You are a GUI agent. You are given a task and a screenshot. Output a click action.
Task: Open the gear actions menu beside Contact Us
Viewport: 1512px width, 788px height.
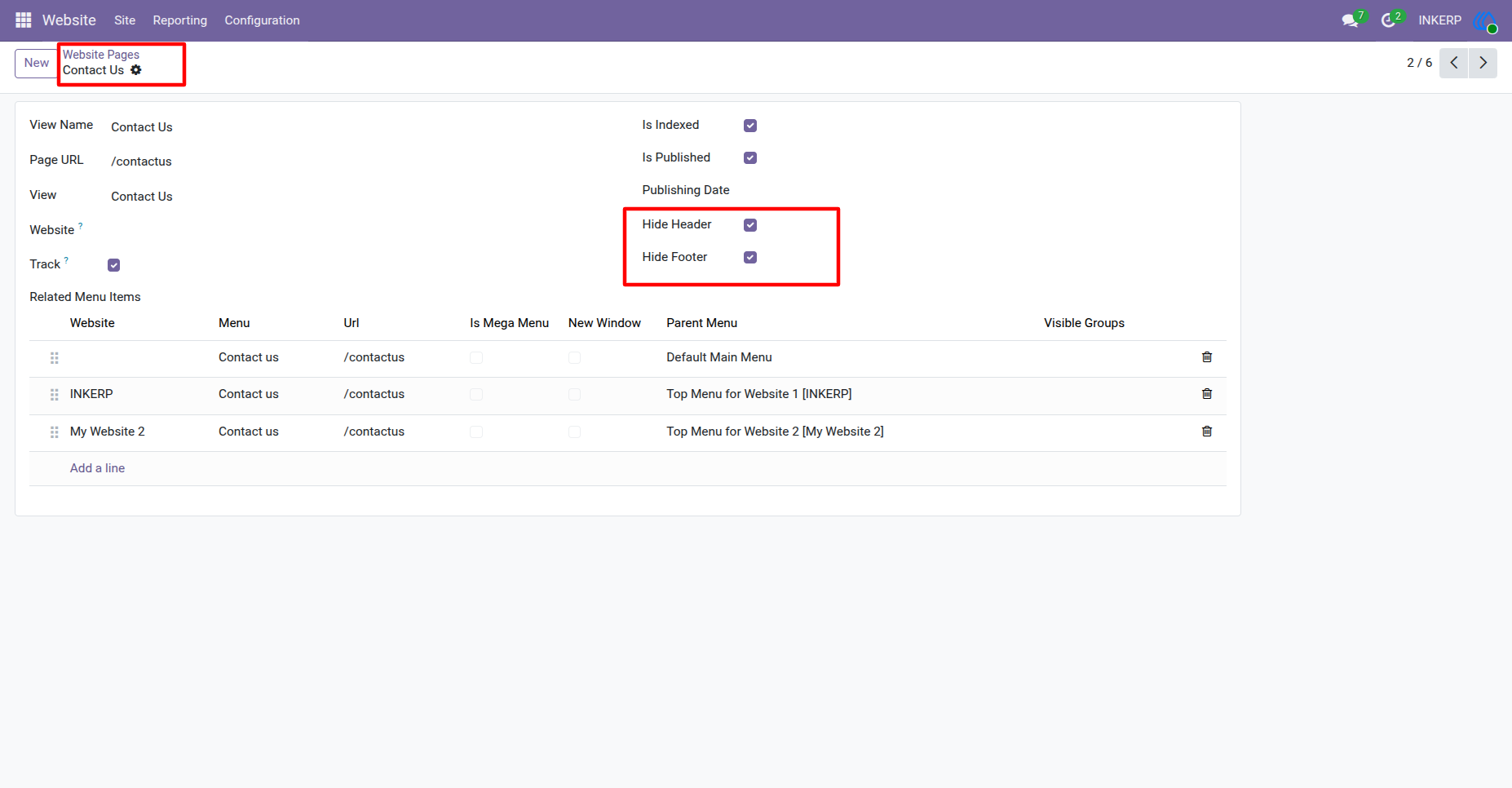tap(136, 70)
